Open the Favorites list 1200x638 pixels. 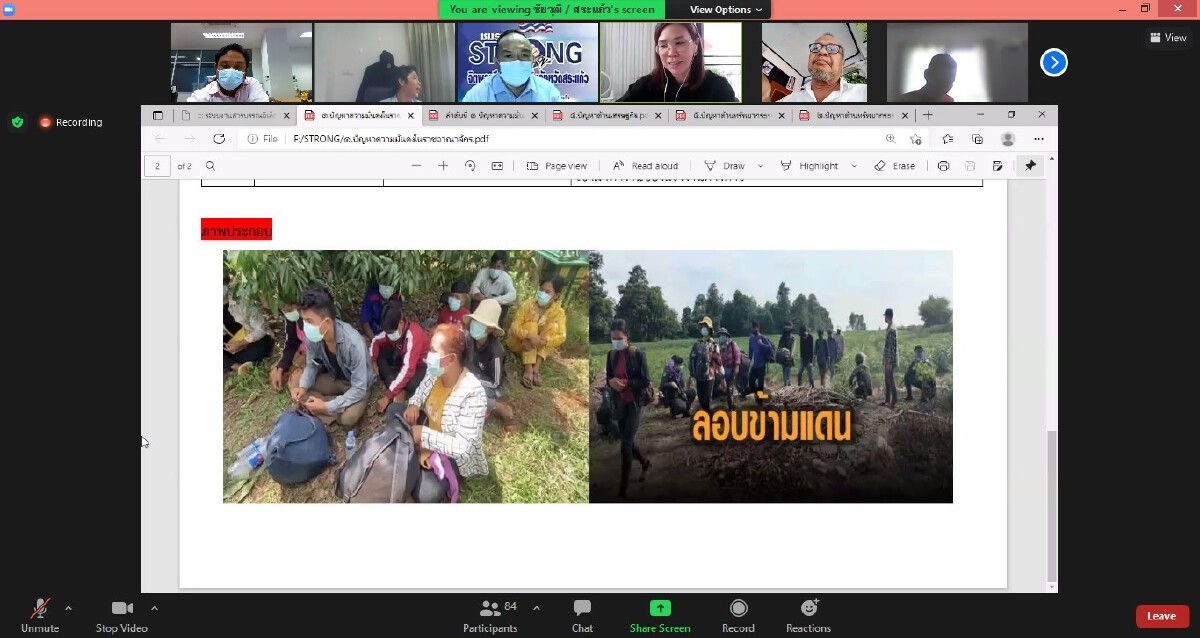pos(947,139)
